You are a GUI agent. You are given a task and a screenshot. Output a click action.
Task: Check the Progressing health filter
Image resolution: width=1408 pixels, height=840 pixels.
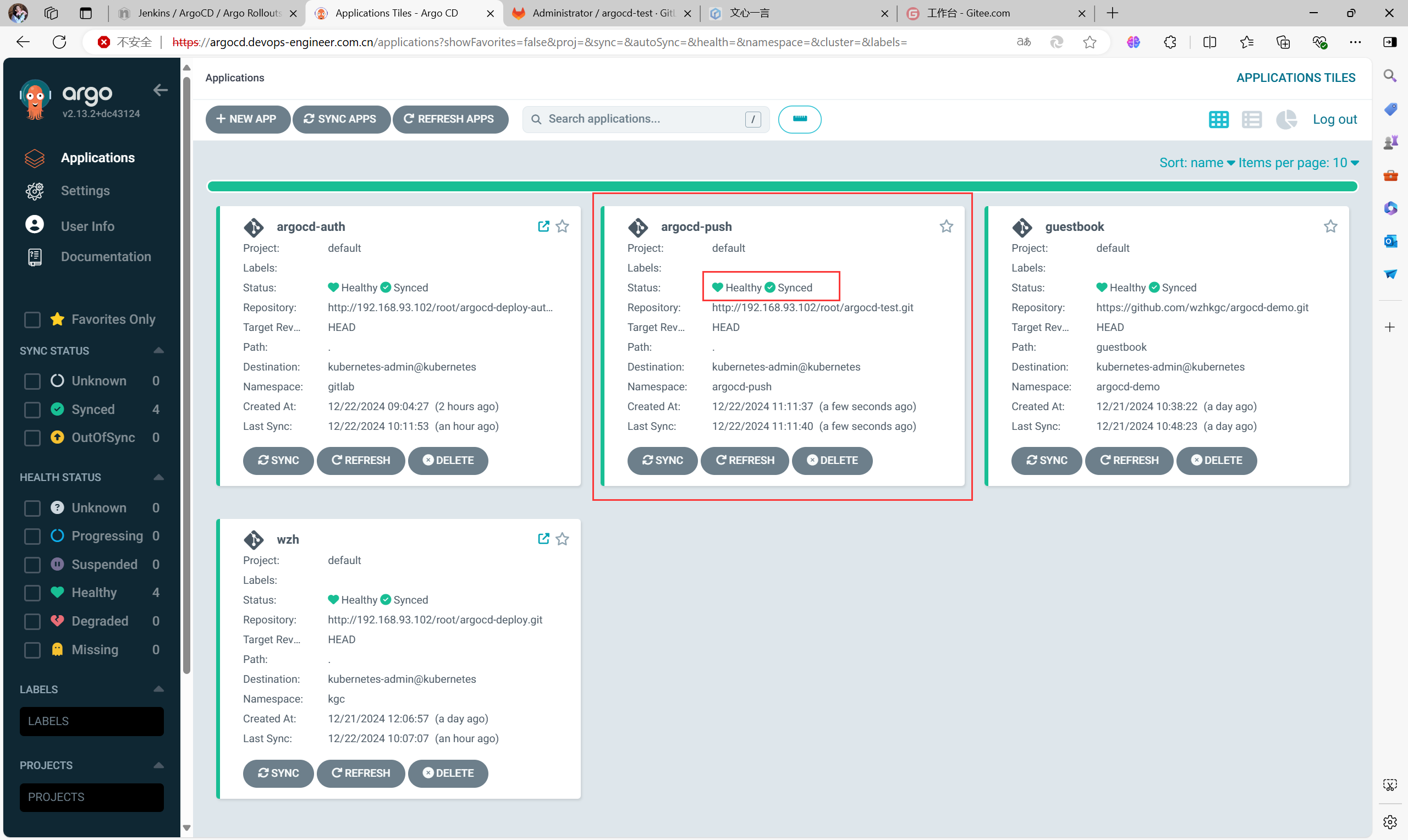click(x=32, y=536)
